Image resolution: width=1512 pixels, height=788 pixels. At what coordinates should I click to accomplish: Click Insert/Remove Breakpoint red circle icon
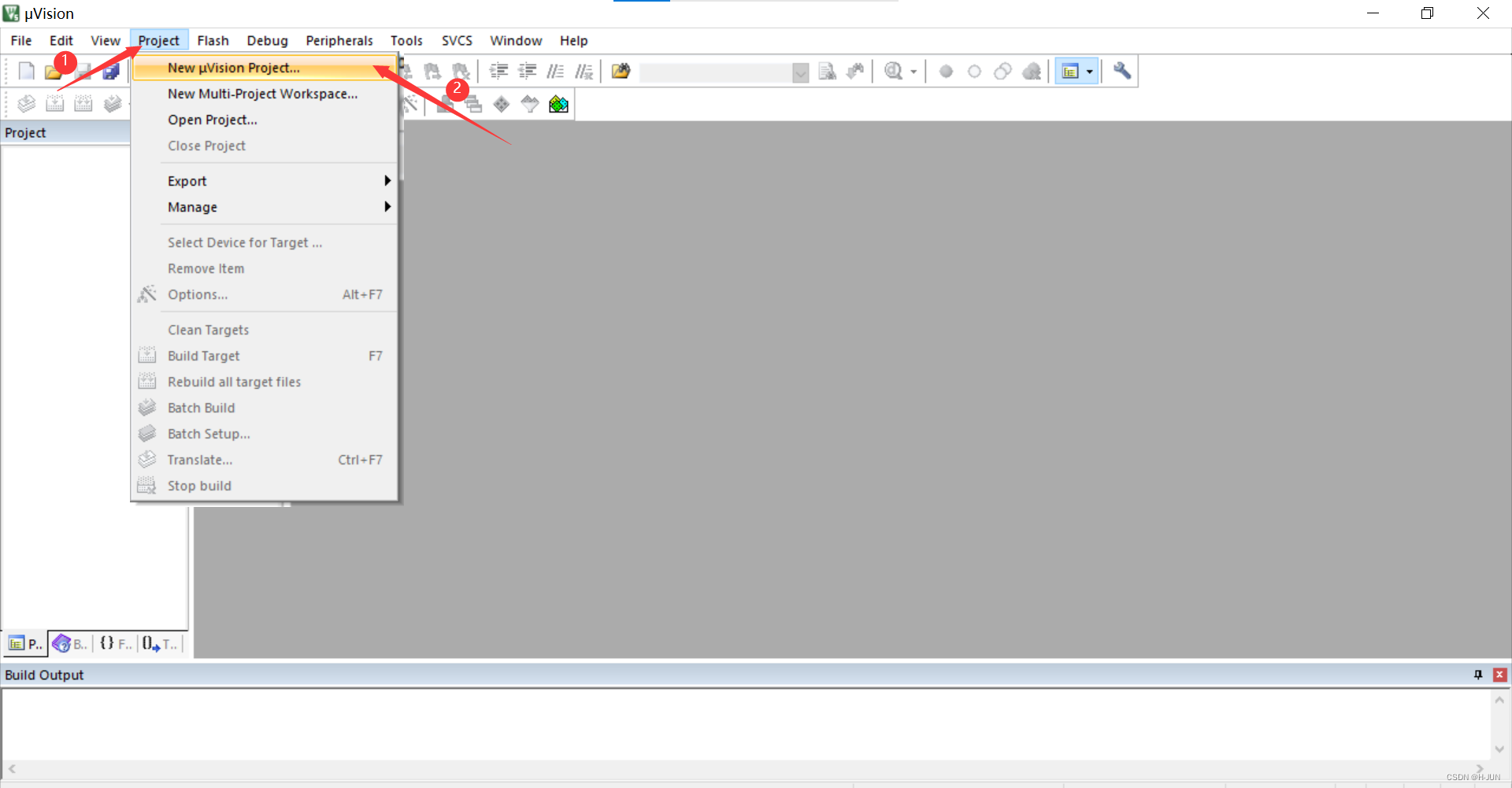[947, 72]
